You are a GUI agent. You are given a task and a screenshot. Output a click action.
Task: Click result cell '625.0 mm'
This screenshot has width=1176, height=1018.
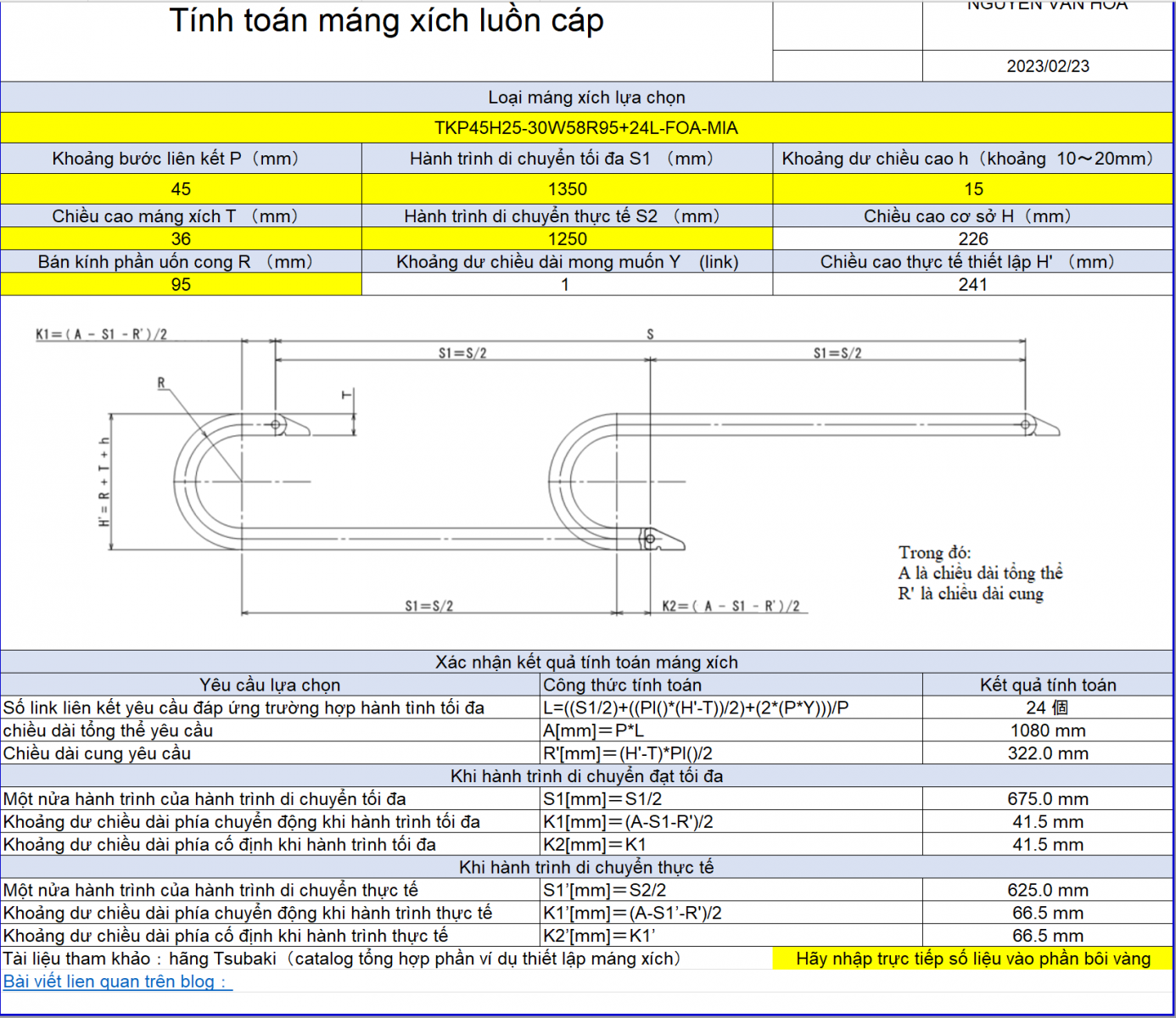(x=1048, y=890)
